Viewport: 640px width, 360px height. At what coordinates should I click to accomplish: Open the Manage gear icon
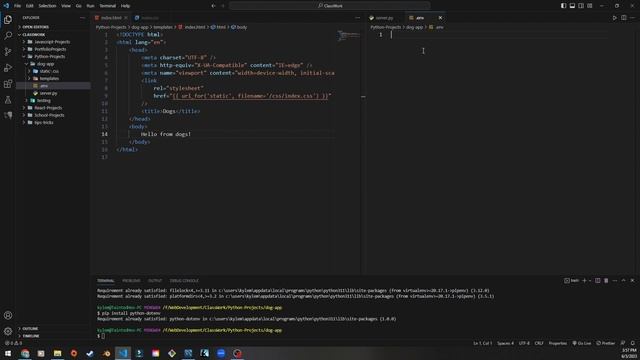tap(8, 331)
